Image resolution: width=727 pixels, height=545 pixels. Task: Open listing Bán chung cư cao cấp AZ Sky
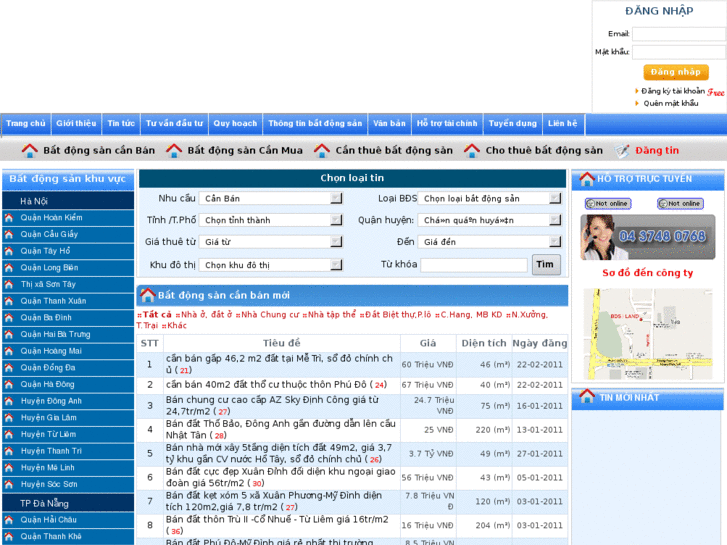[x=272, y=405]
